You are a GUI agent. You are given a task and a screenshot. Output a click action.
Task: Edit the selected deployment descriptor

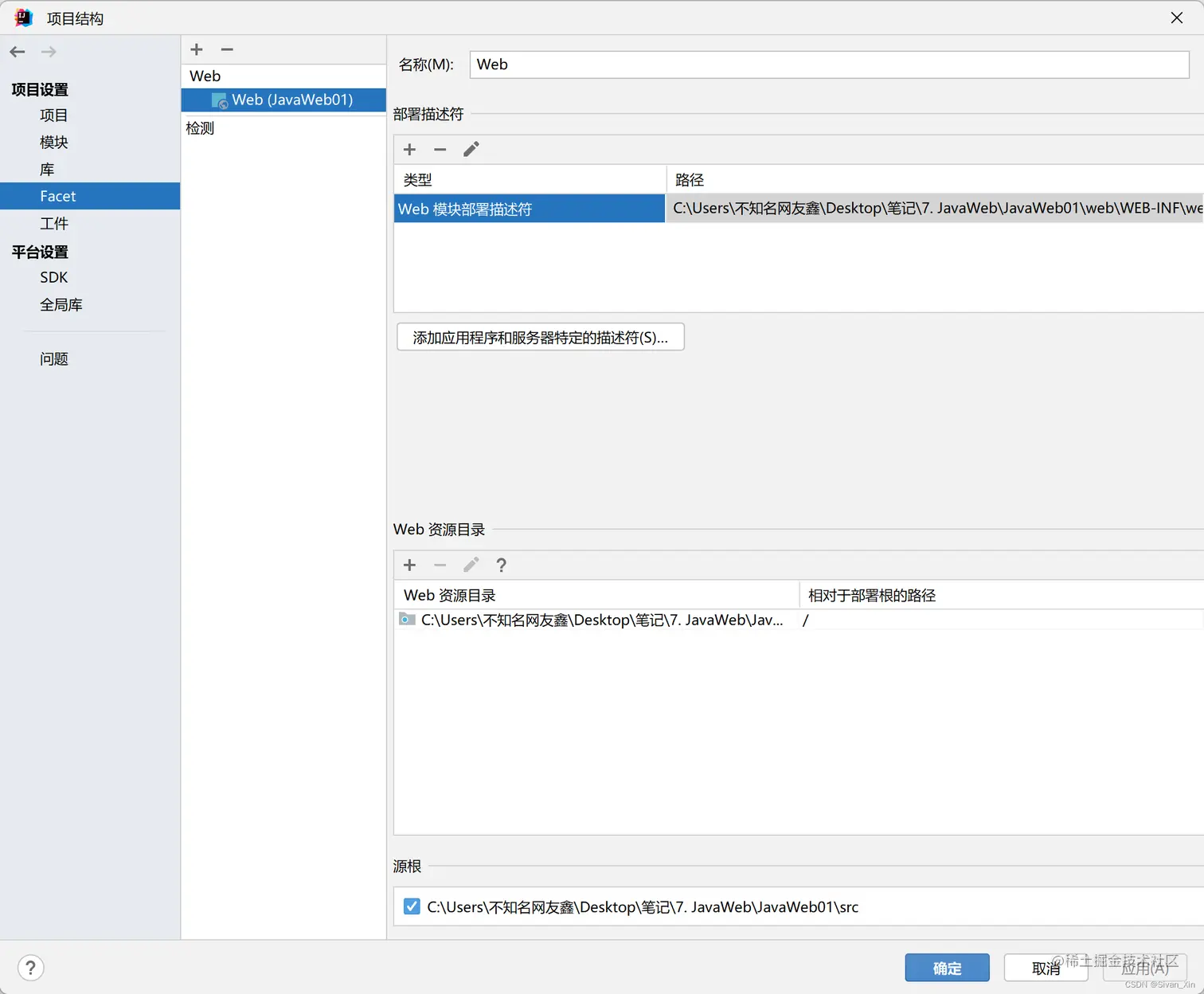[x=471, y=150]
